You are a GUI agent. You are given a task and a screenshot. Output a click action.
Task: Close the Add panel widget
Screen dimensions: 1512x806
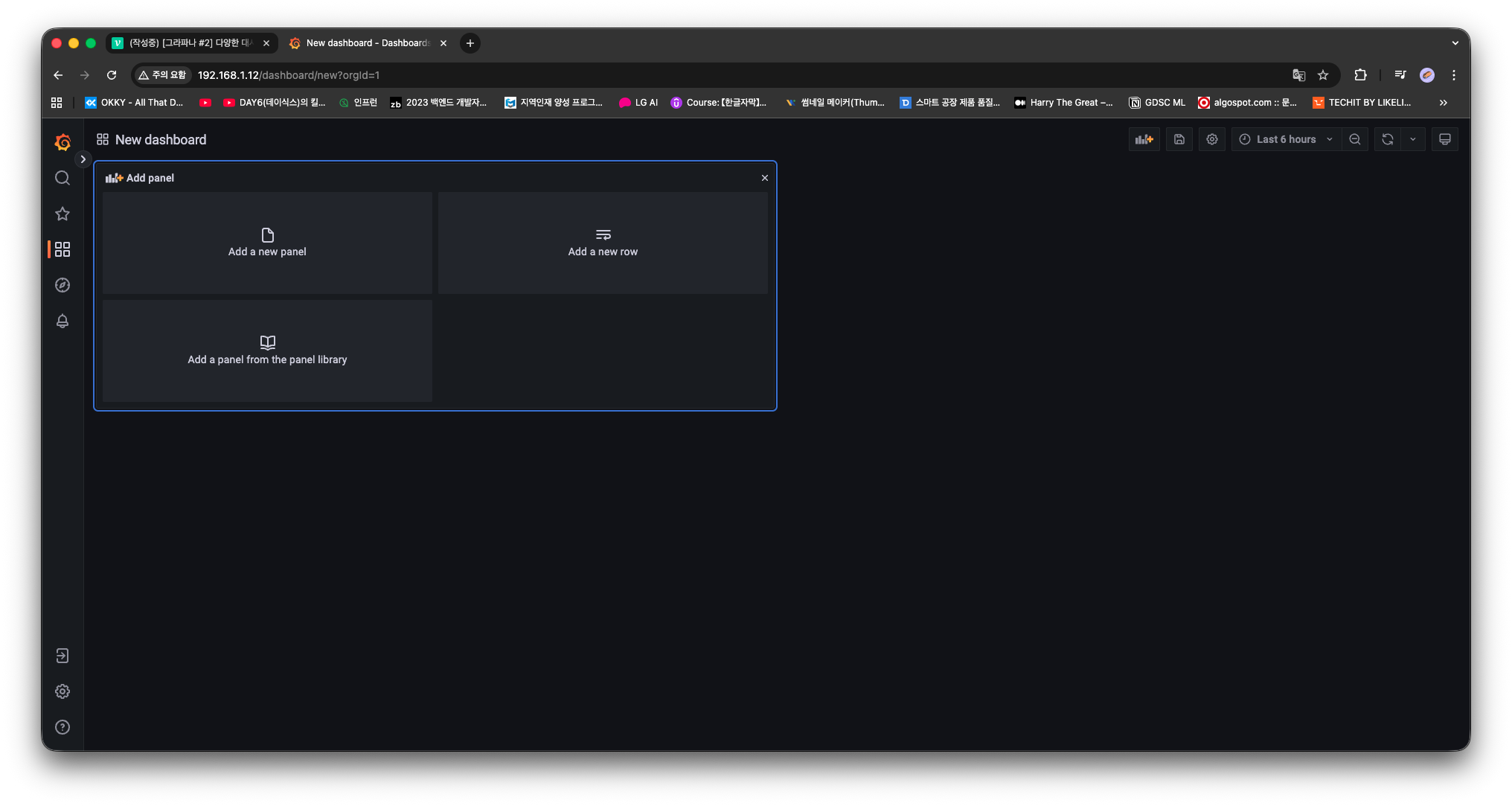point(765,178)
